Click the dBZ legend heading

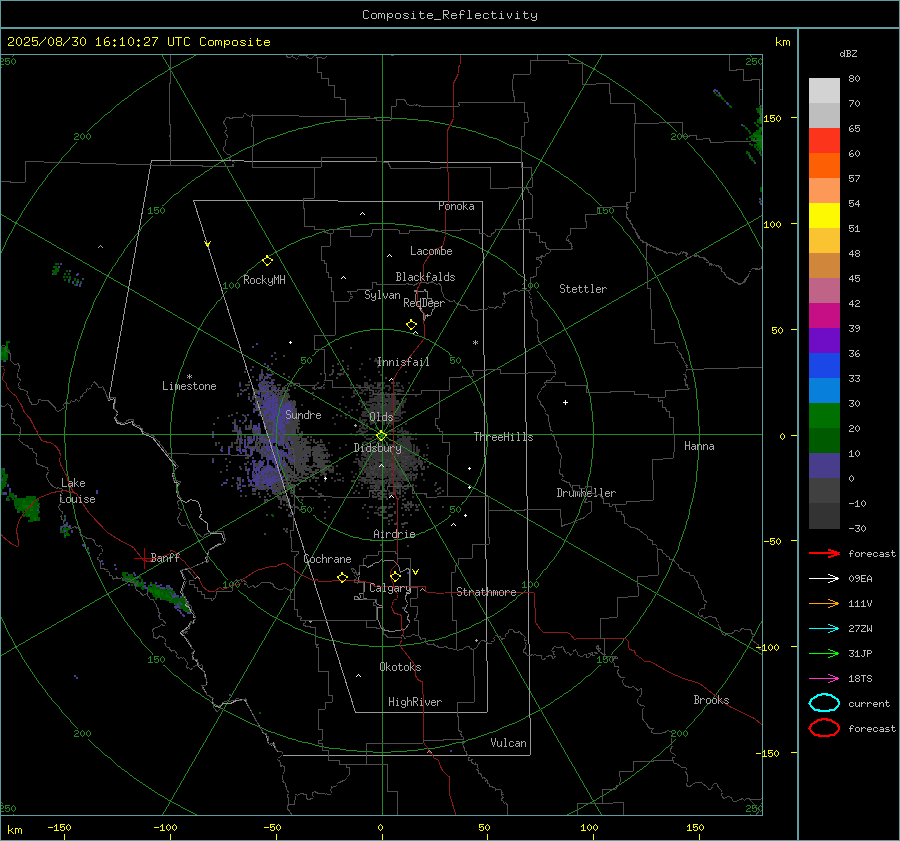pyautogui.click(x=848, y=53)
